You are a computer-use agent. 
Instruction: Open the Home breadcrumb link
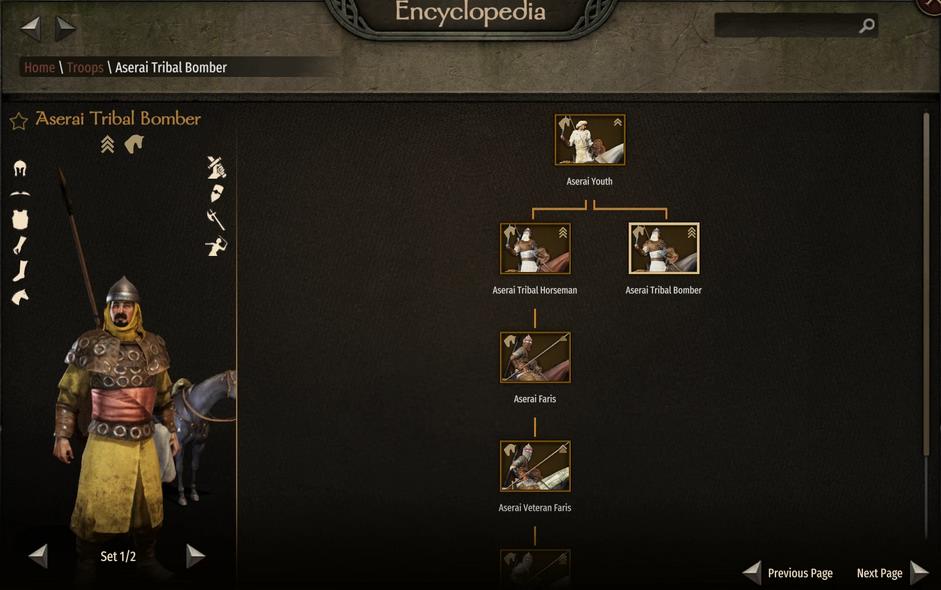(x=40, y=67)
